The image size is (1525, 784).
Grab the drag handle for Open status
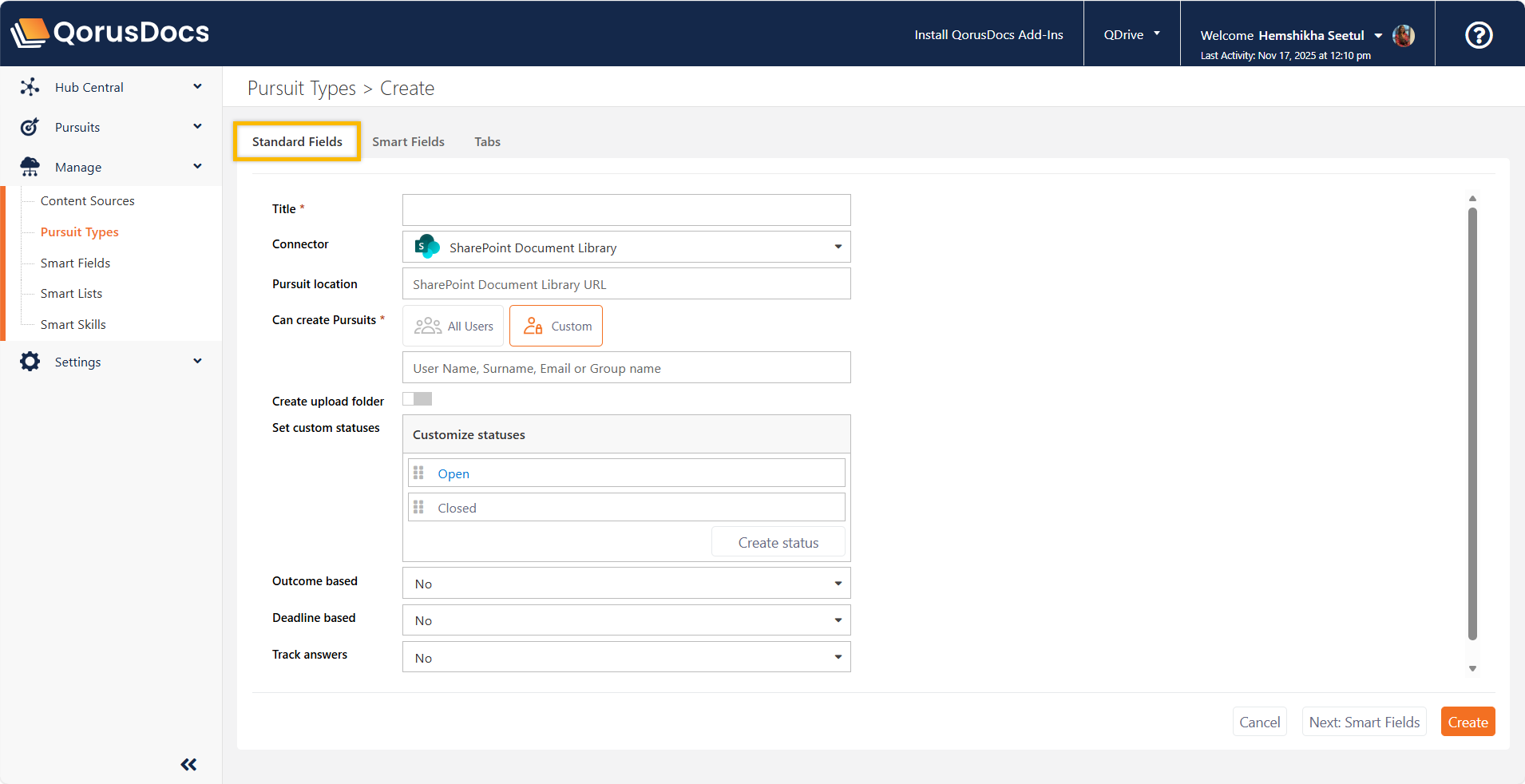[x=418, y=473]
